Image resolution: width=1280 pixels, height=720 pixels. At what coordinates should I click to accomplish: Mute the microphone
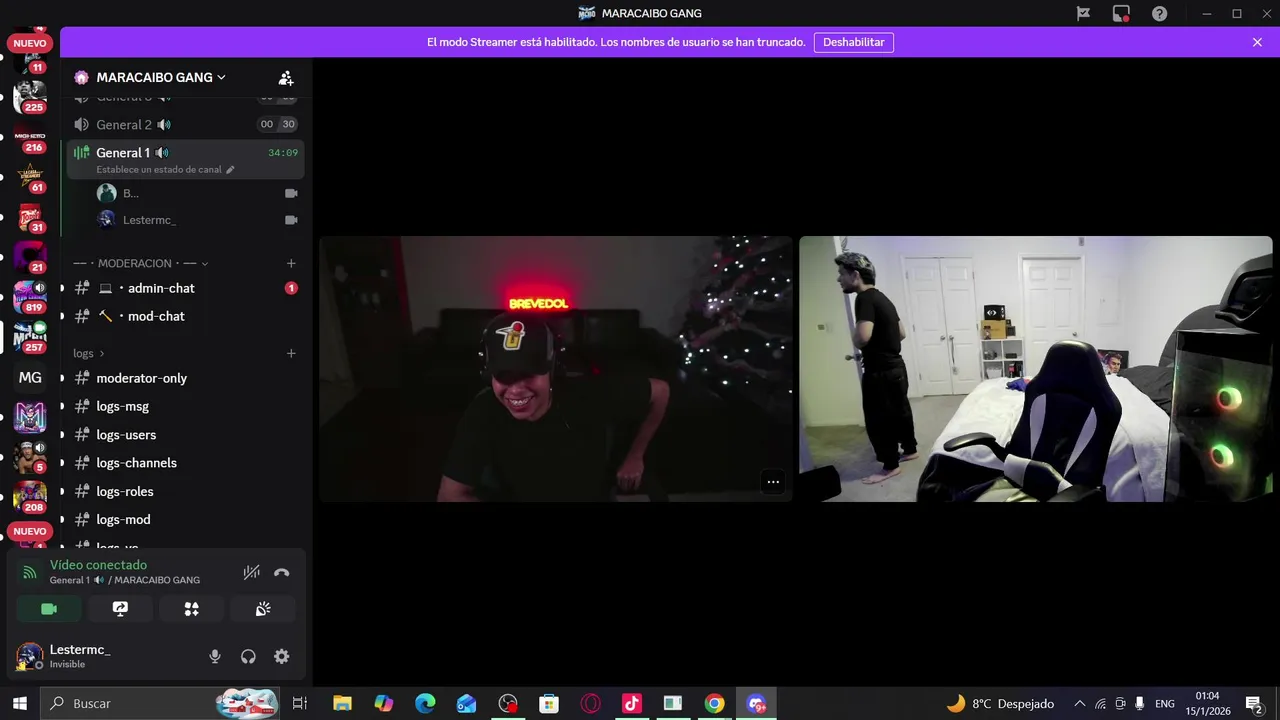pos(214,656)
